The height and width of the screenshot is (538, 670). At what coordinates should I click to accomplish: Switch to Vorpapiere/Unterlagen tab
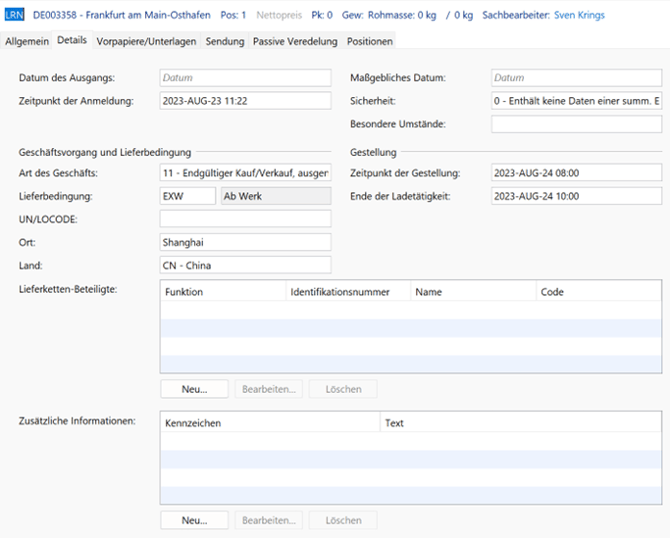tap(146, 41)
